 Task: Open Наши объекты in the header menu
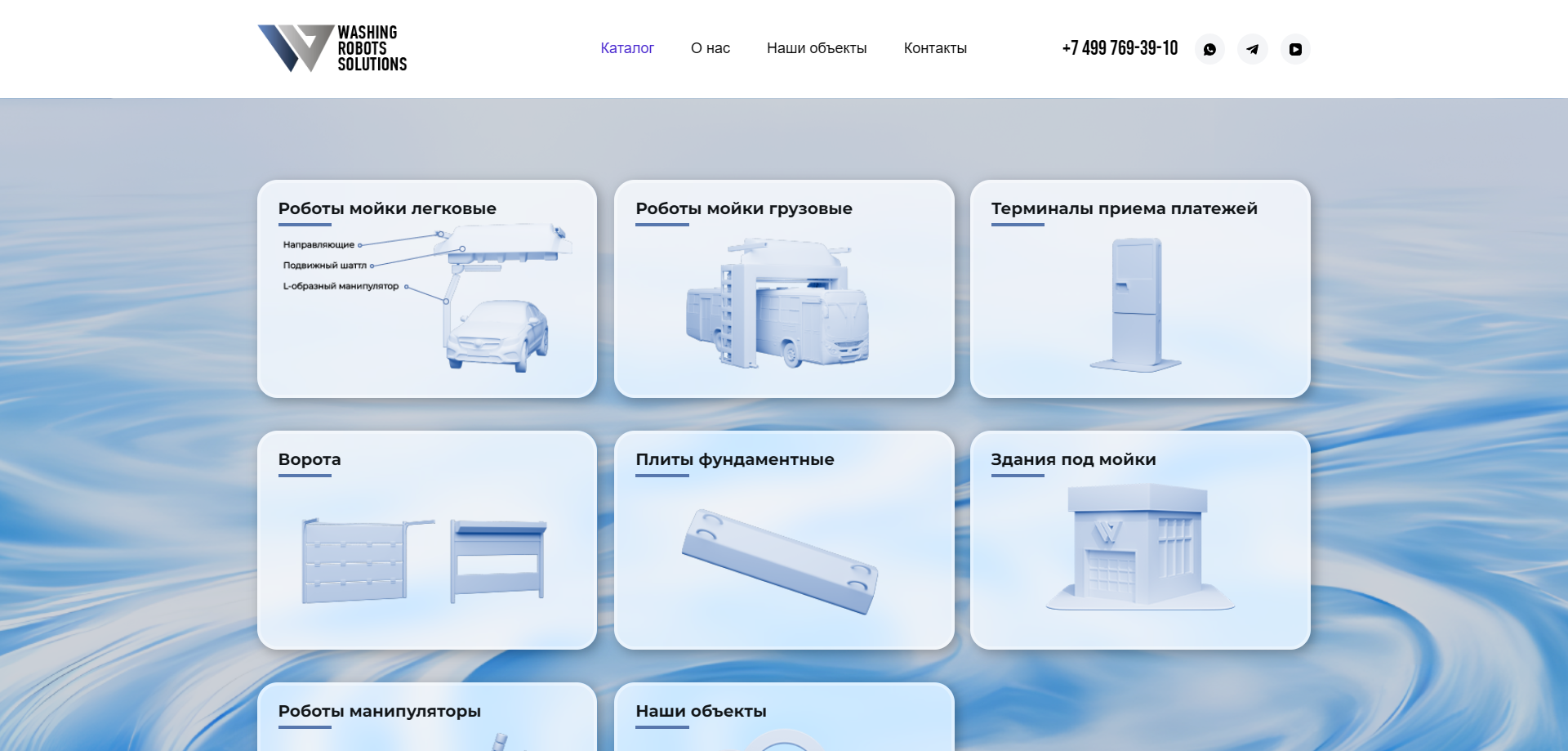[817, 48]
